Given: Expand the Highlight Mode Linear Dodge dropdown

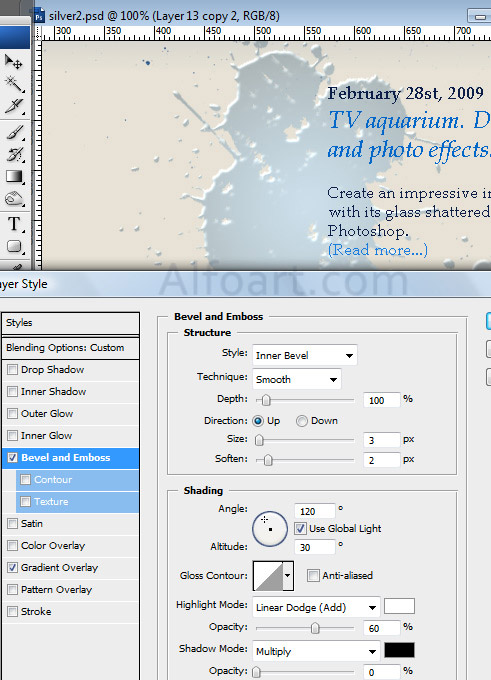Looking at the screenshot, I should coord(316,608).
